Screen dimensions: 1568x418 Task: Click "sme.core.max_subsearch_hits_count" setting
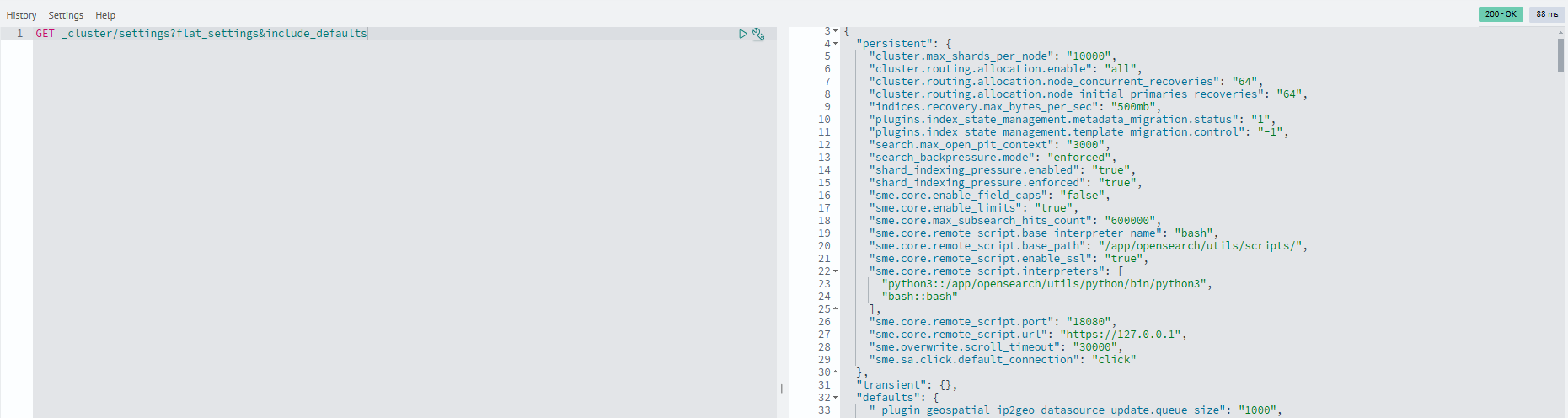tap(1015, 221)
